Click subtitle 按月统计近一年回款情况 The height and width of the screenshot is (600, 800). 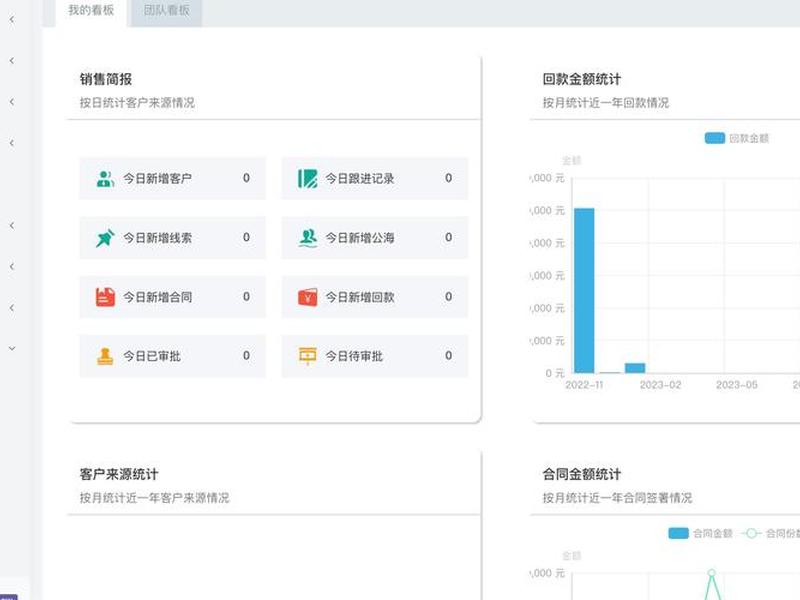tap(606, 103)
